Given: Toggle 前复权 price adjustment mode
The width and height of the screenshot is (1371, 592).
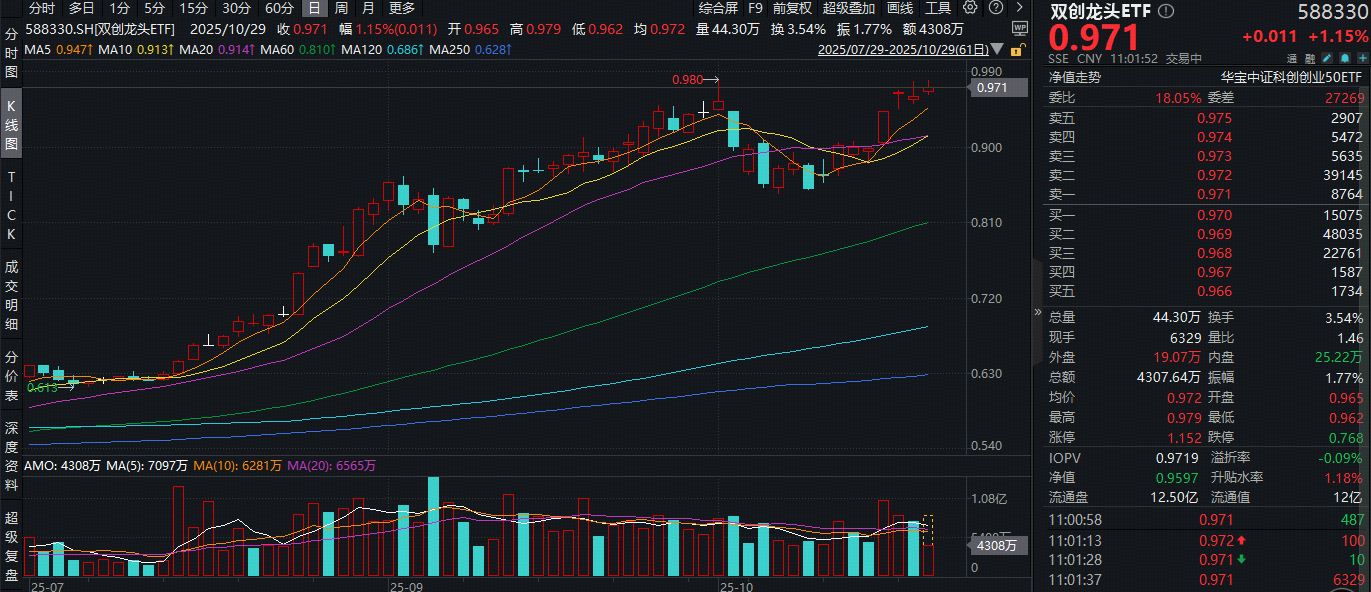Looking at the screenshot, I should click(x=790, y=8).
